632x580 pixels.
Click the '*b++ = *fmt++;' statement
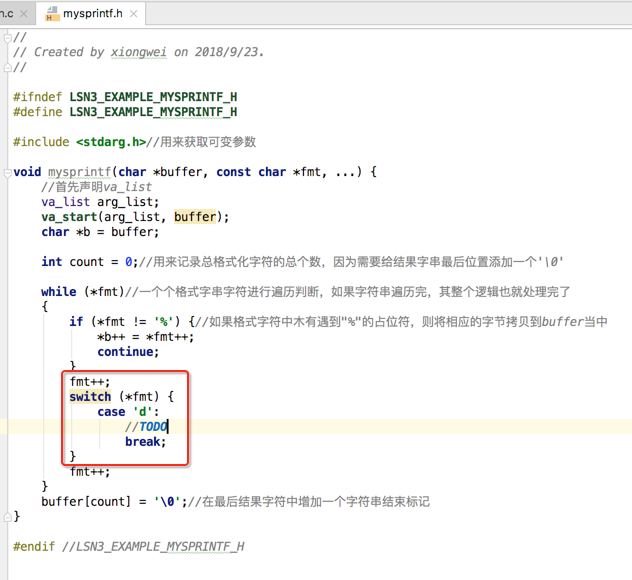click(x=146, y=337)
